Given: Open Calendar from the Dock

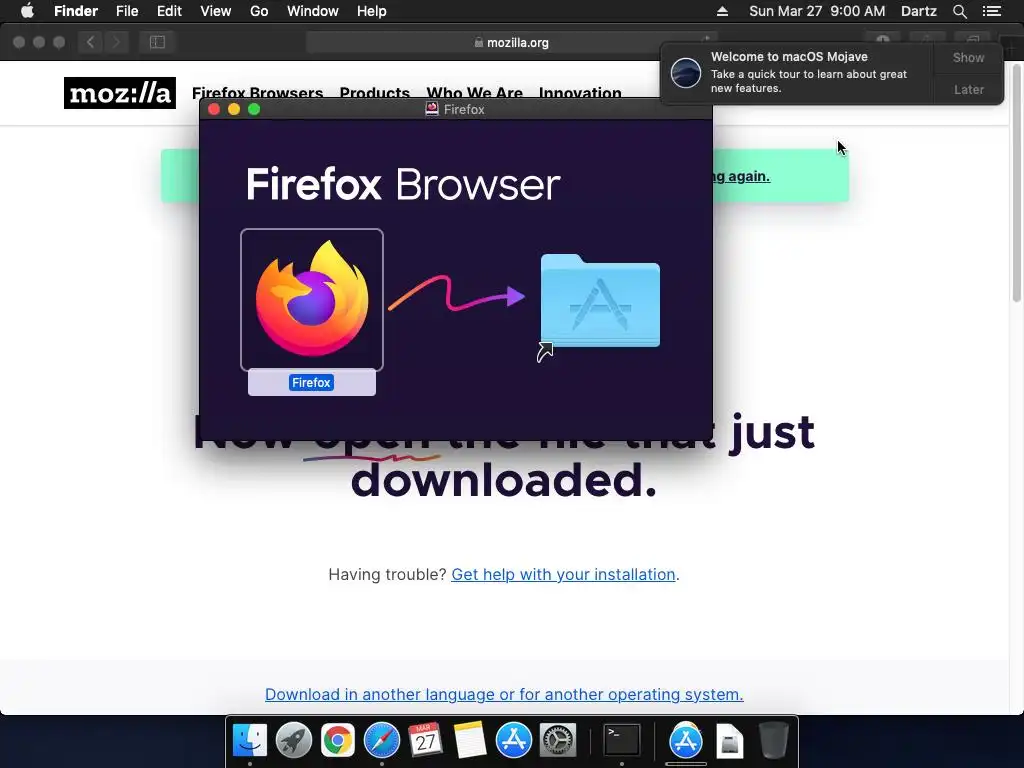Looking at the screenshot, I should (x=425, y=741).
